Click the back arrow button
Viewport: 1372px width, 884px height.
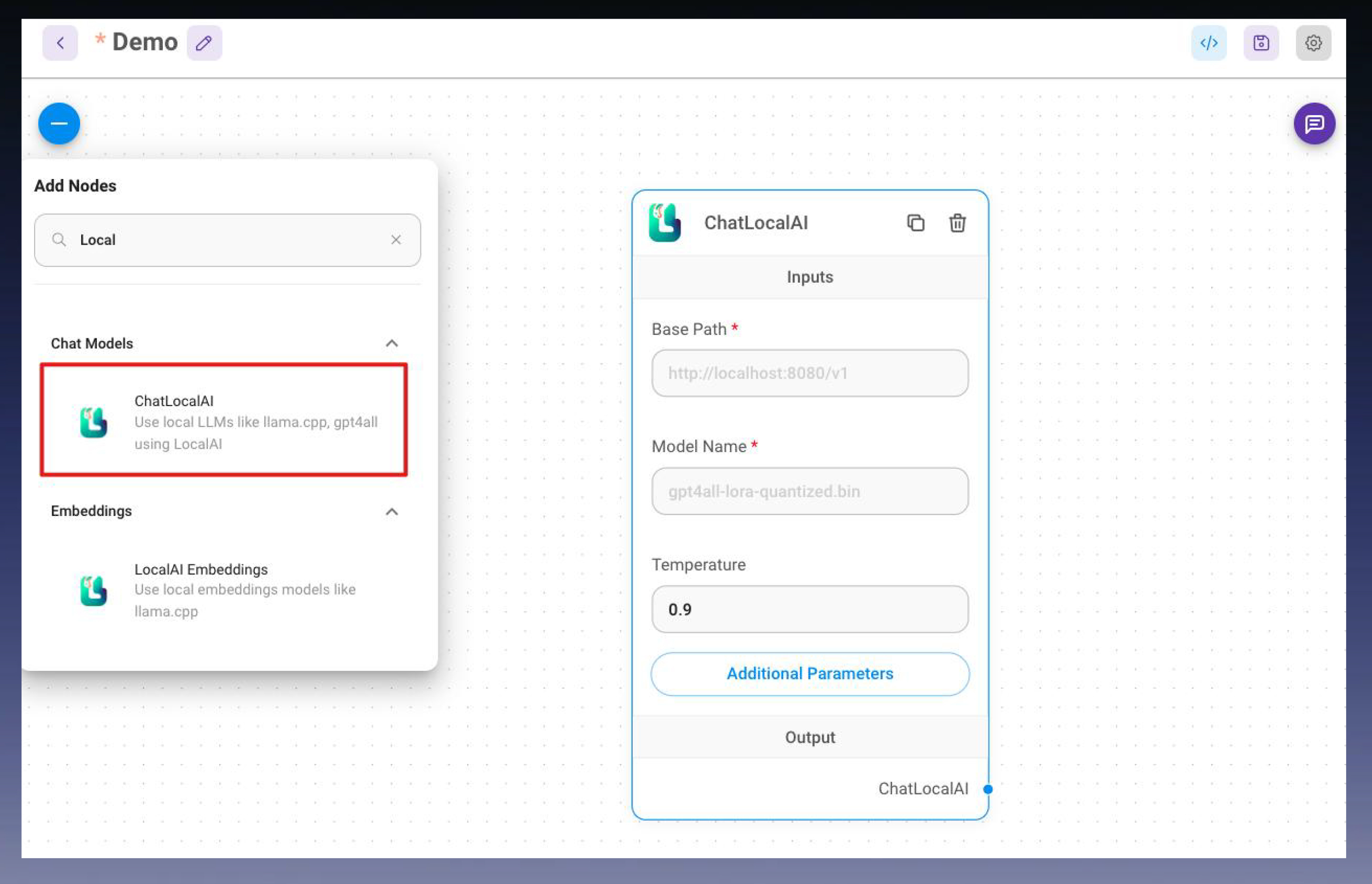[x=60, y=43]
